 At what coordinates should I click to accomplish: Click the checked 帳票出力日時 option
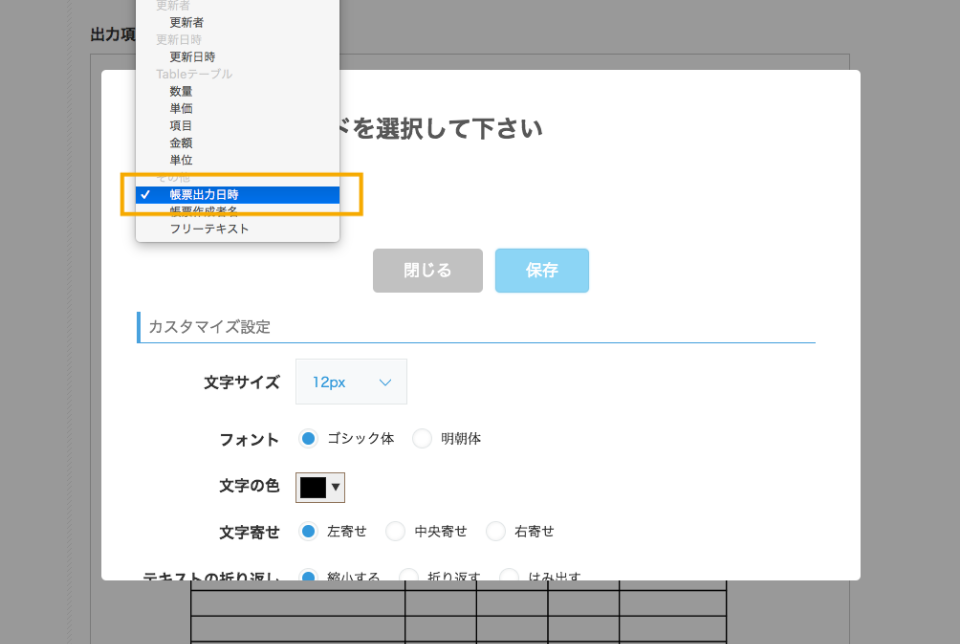(x=204, y=194)
